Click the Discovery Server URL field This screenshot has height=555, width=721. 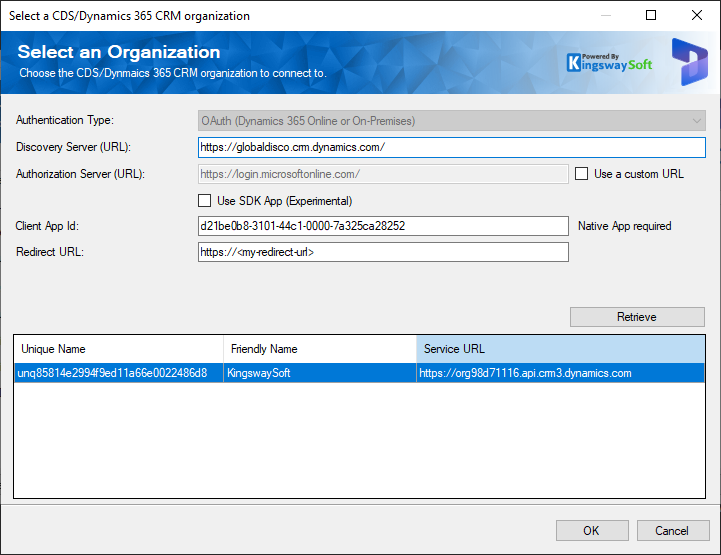point(451,148)
